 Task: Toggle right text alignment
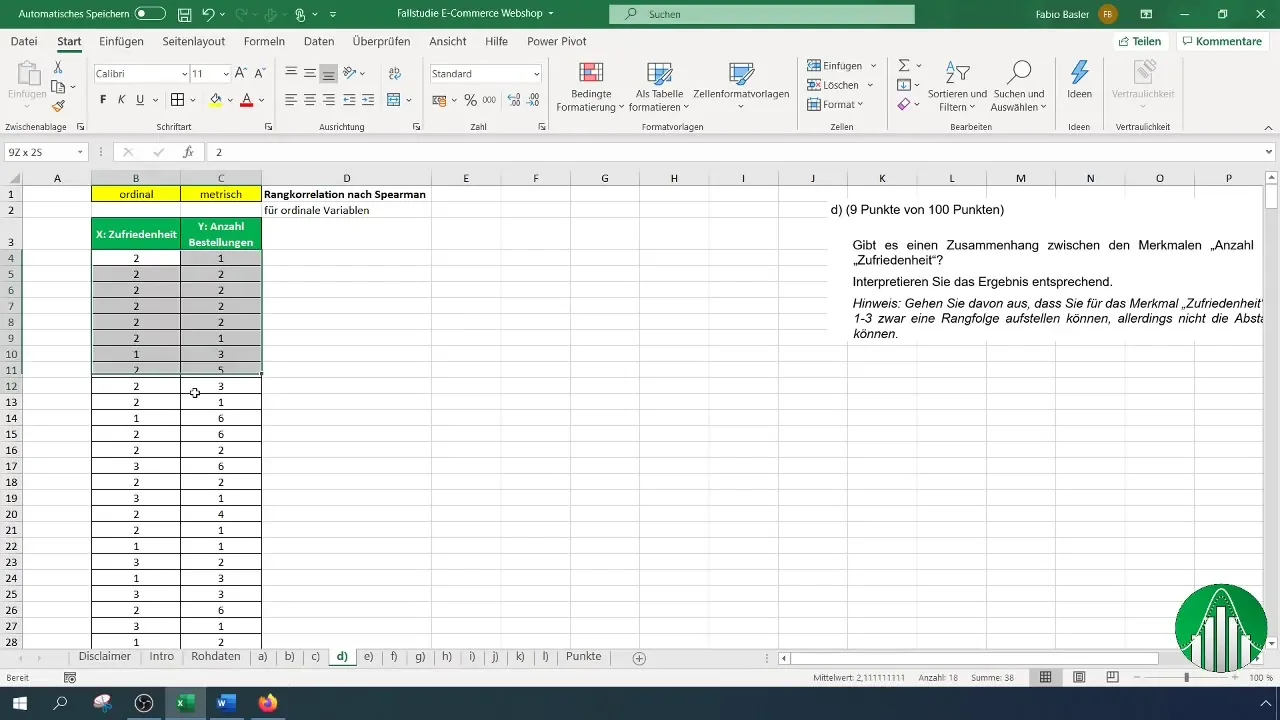click(x=329, y=100)
